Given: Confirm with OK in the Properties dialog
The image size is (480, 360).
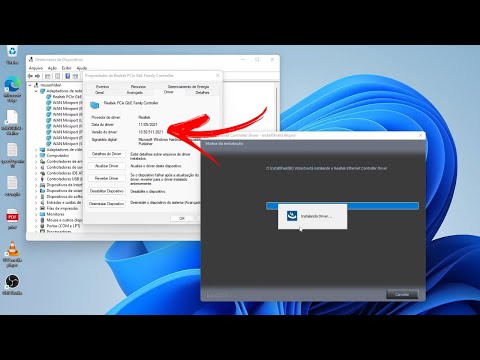Looking at the screenshot, I should coord(182,218).
